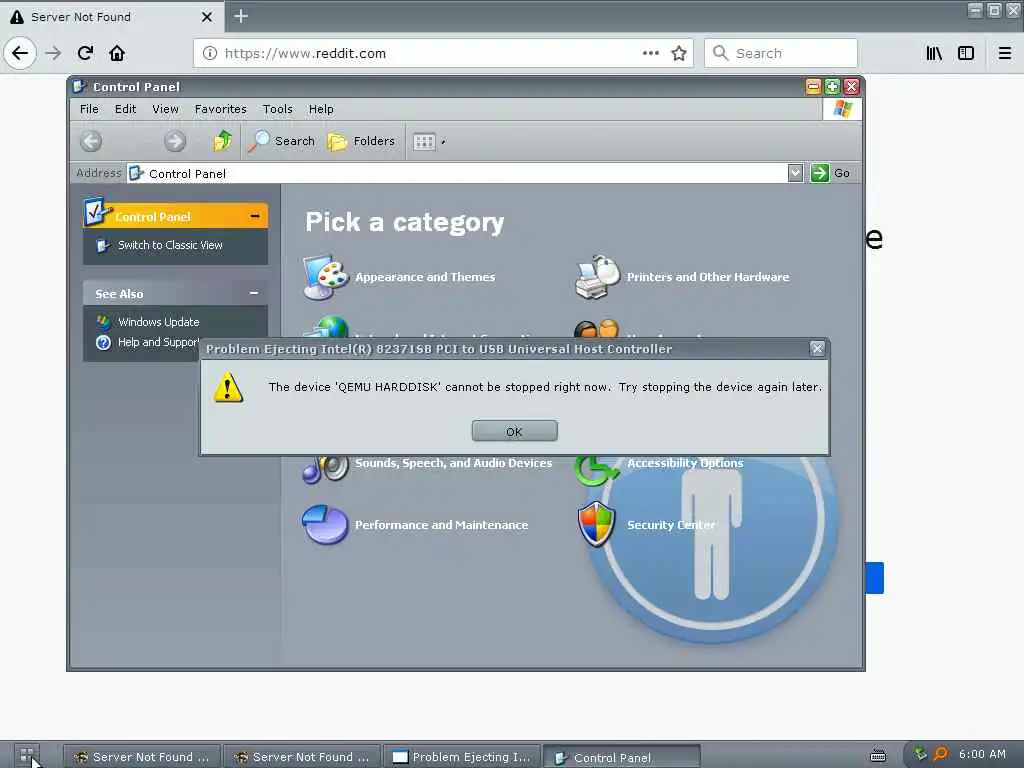
Task: Click the Control Panel address field
Action: click(x=457, y=173)
